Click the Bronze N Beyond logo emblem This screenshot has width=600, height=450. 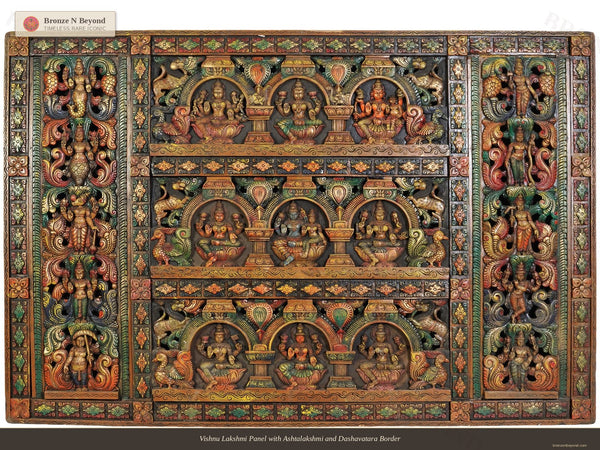(x=31, y=24)
